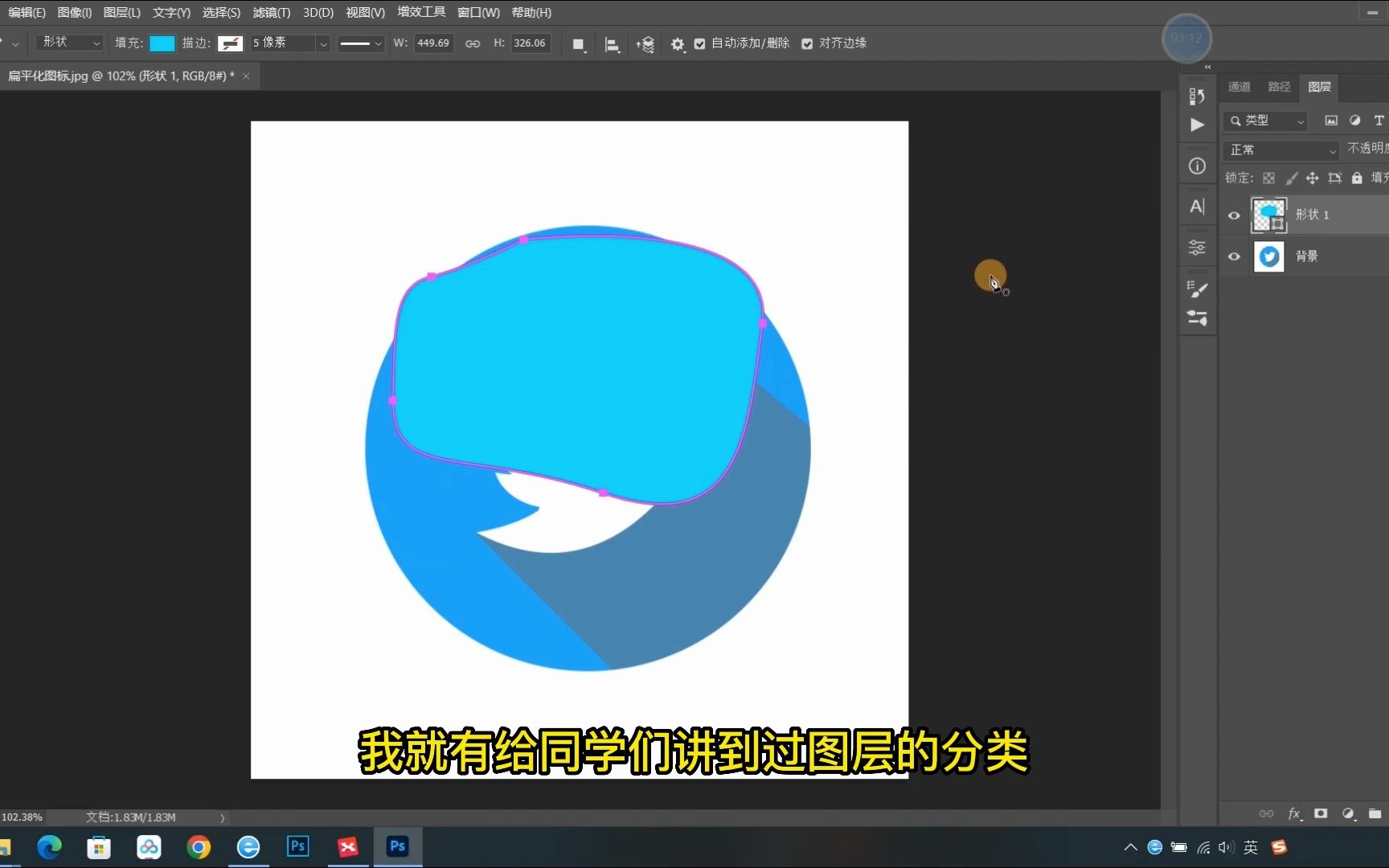Open the 图层(L) menu

coord(121,13)
